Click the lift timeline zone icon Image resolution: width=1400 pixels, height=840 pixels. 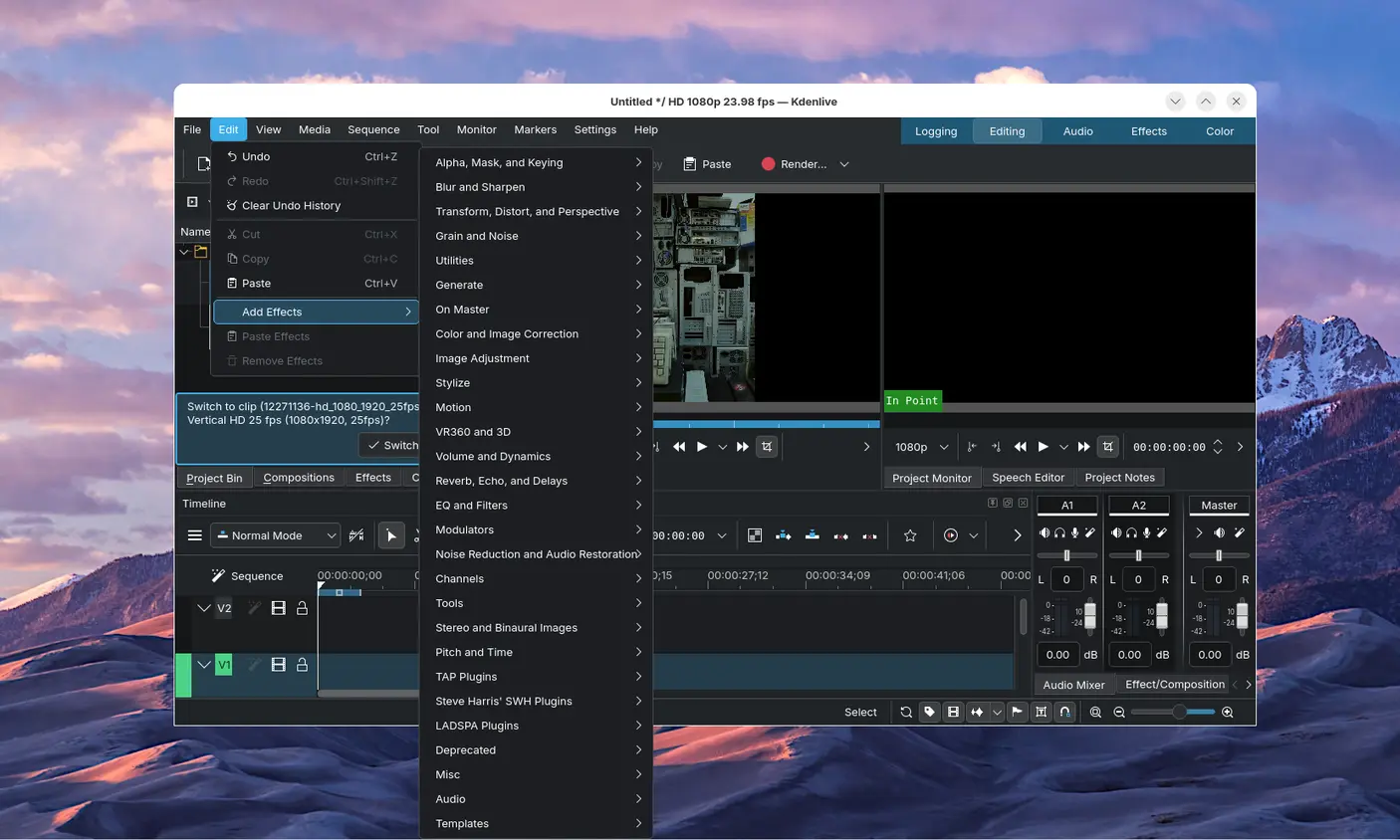869,535
